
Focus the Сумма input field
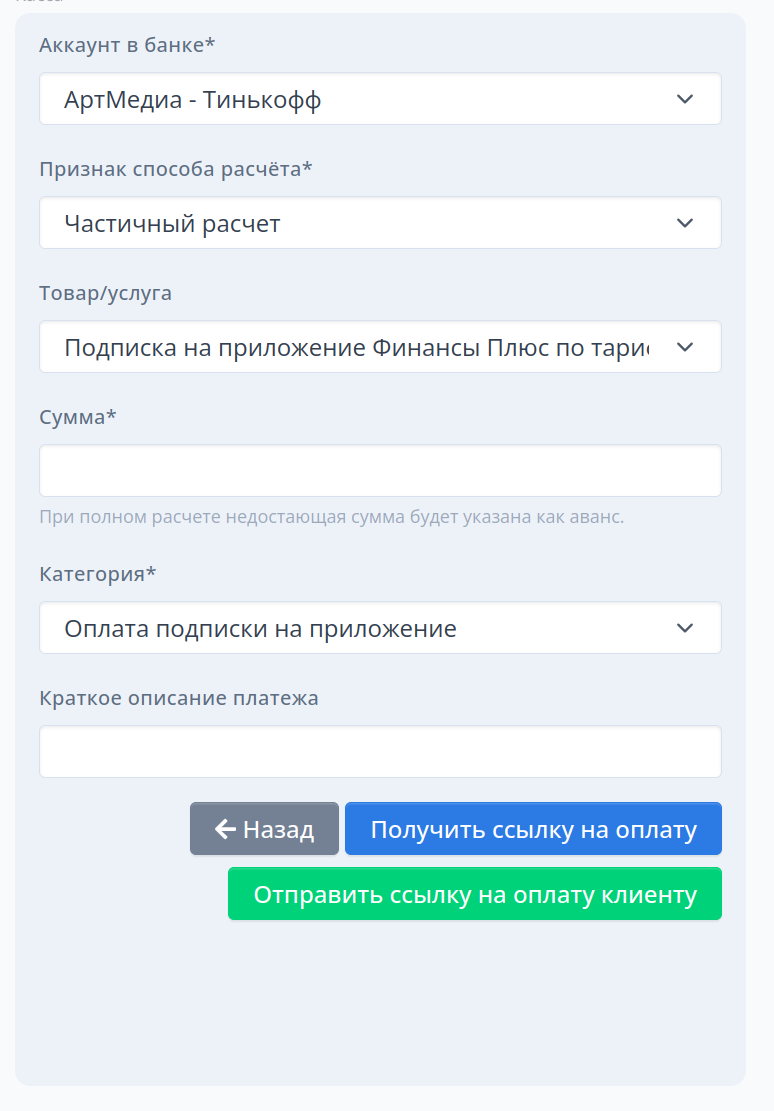[x=380, y=470]
